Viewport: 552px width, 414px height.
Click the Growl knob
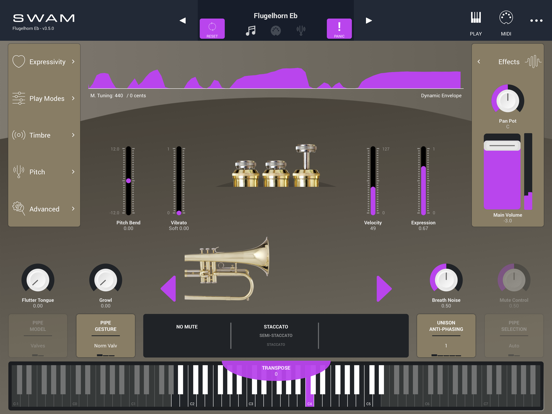[x=106, y=280]
